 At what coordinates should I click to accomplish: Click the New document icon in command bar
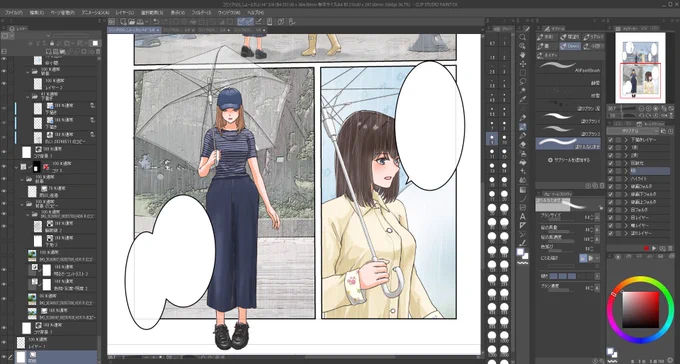124,21
